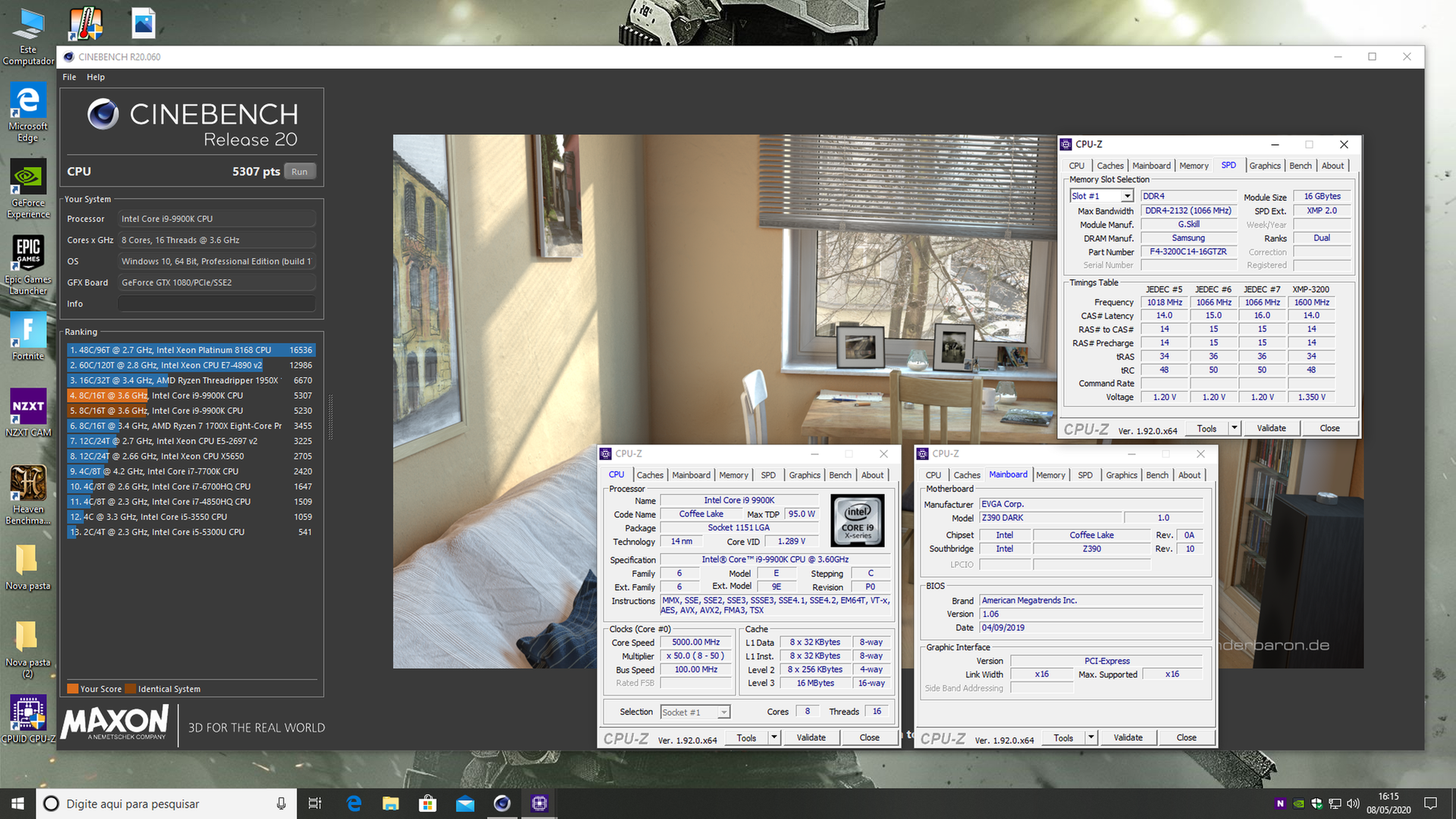Open Epic Games Launcher desktop shortcut
Viewport: 1456px width, 819px height.
(x=28, y=265)
